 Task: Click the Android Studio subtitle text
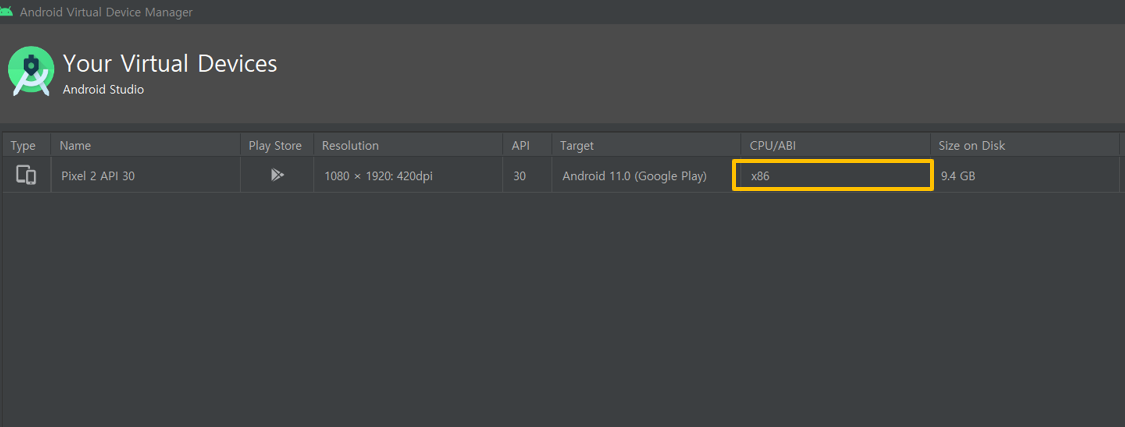click(103, 90)
